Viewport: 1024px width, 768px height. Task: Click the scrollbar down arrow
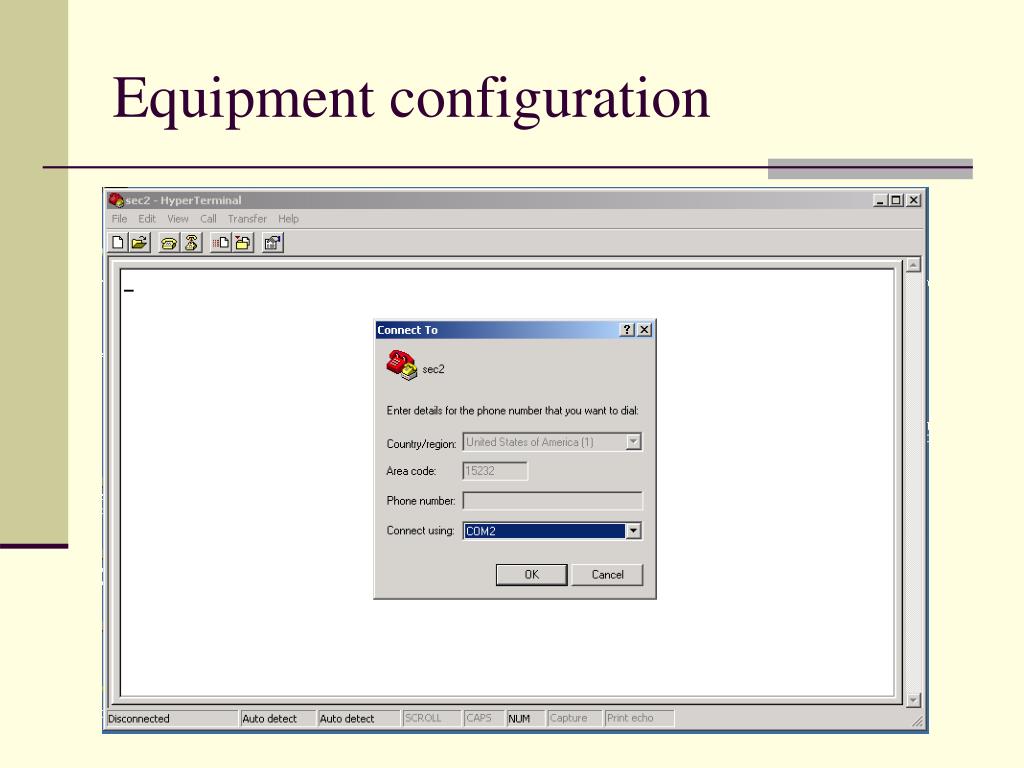point(913,700)
